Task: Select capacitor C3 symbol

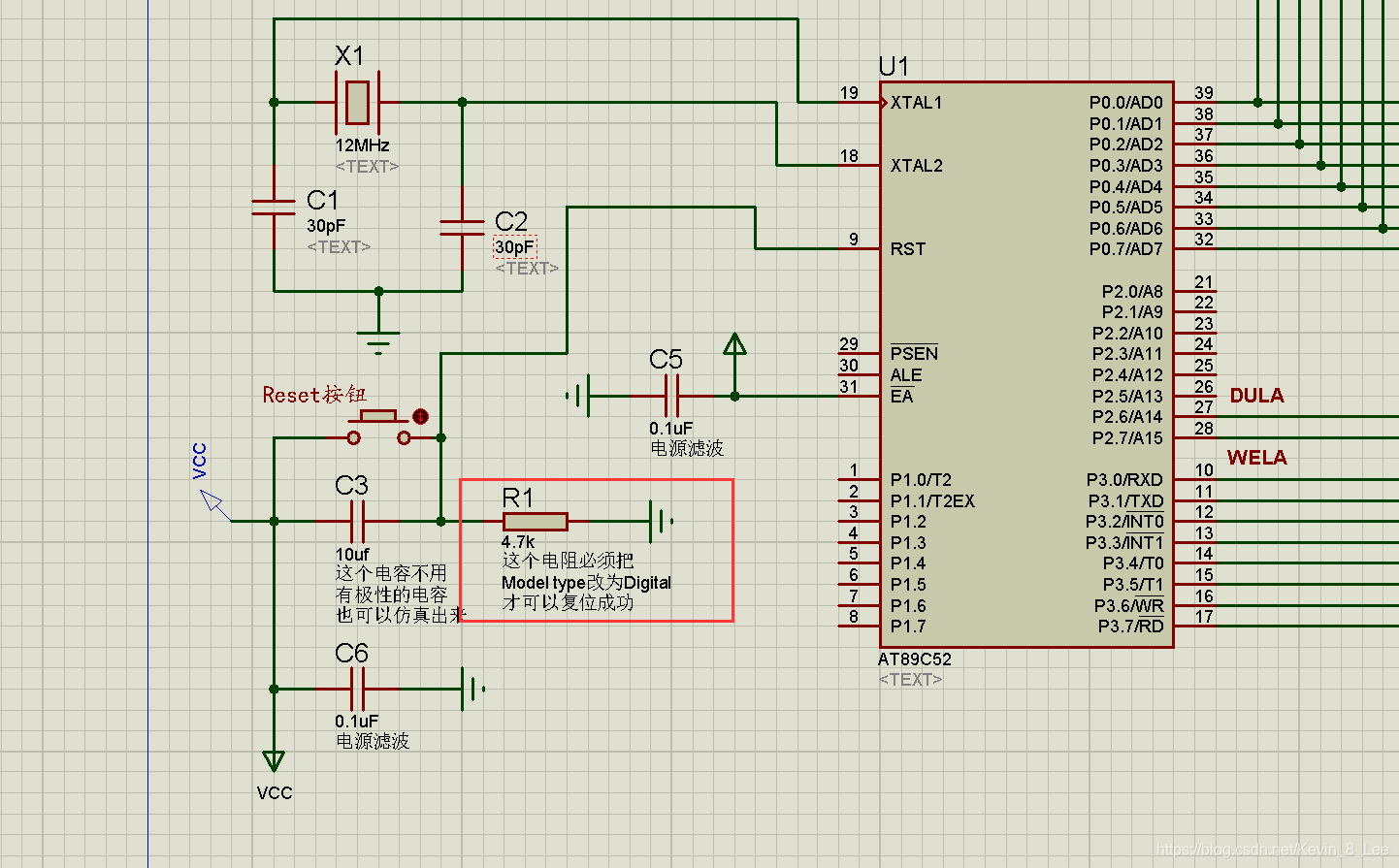Action: pos(358,521)
